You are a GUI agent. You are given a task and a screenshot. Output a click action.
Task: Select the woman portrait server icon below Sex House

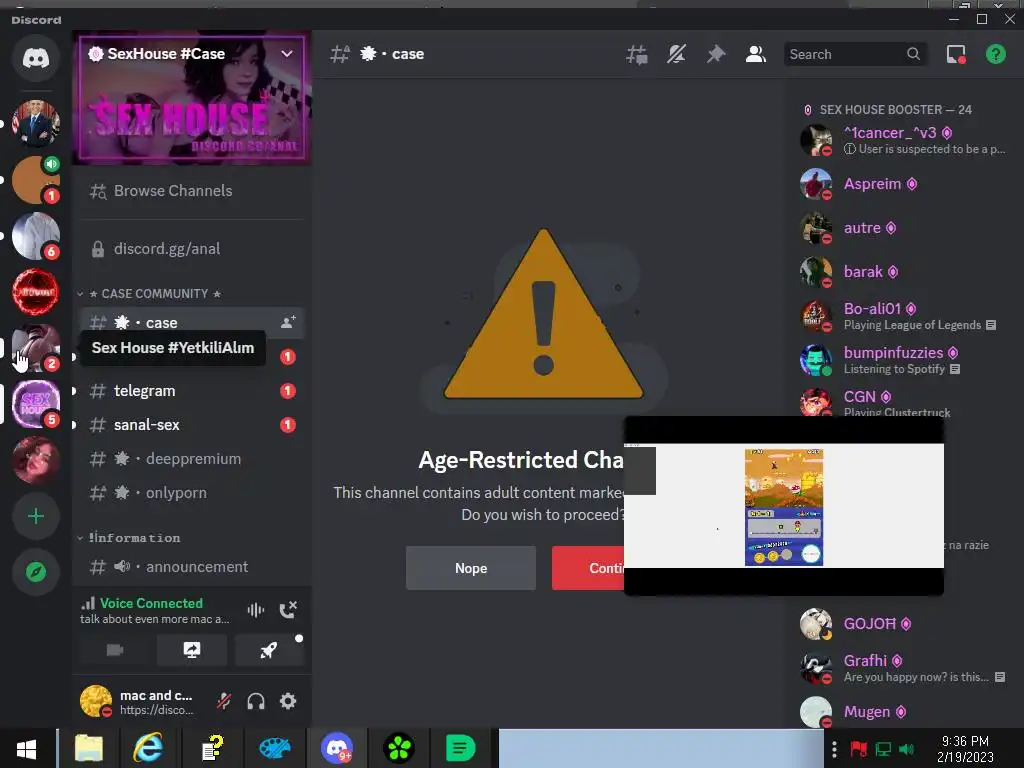coord(36,460)
